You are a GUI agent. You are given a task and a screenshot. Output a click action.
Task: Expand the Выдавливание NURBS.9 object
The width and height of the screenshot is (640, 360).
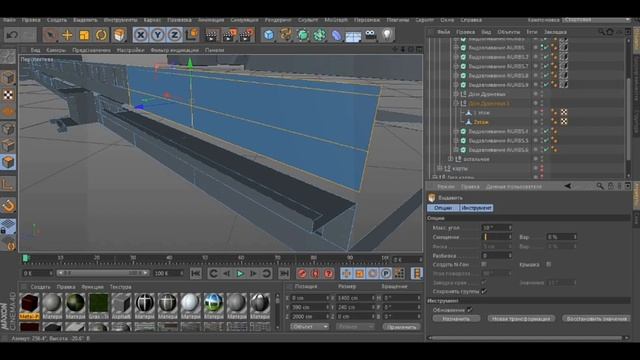coord(456,85)
